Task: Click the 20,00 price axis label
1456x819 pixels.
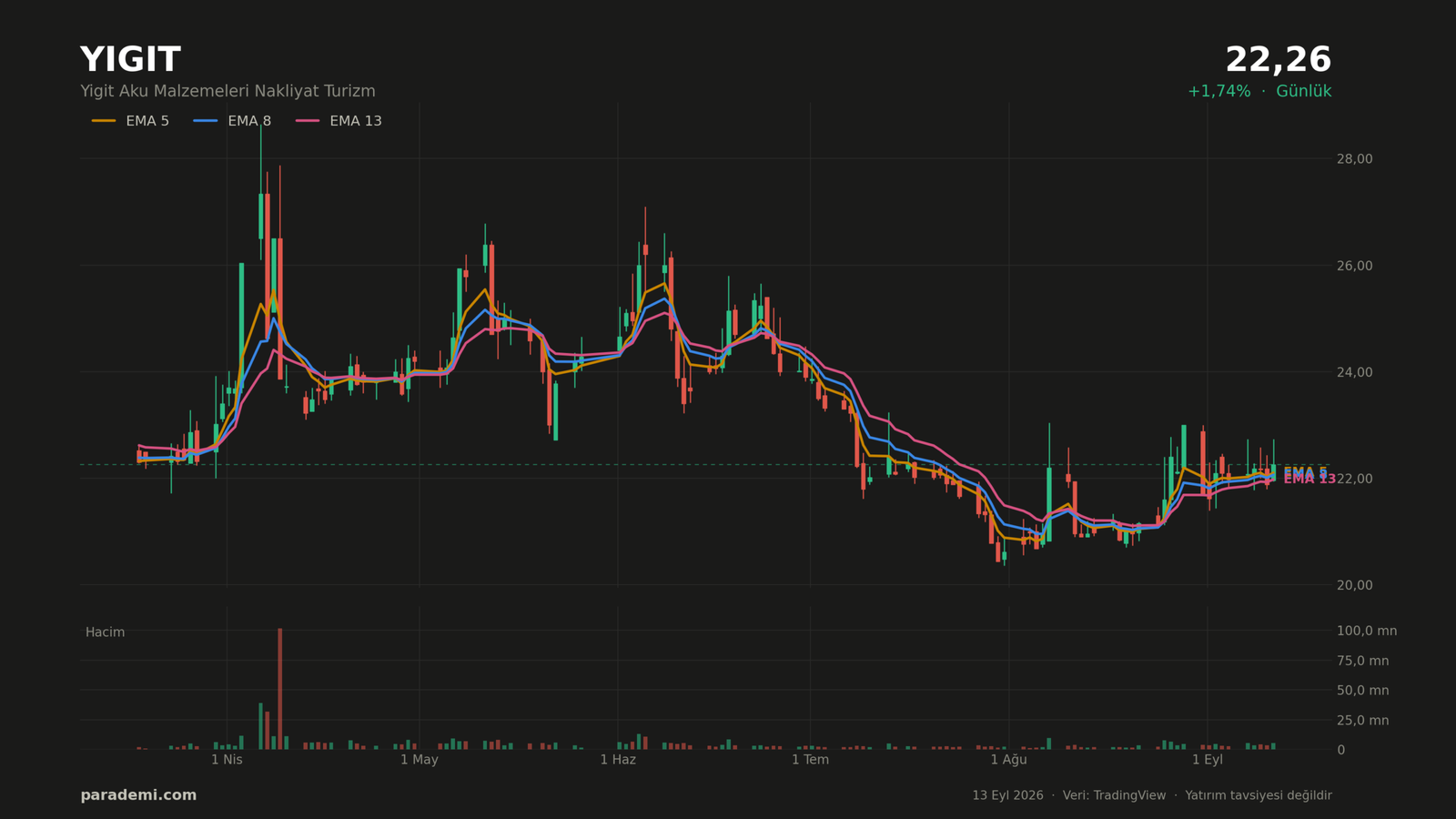Action: tap(1354, 585)
